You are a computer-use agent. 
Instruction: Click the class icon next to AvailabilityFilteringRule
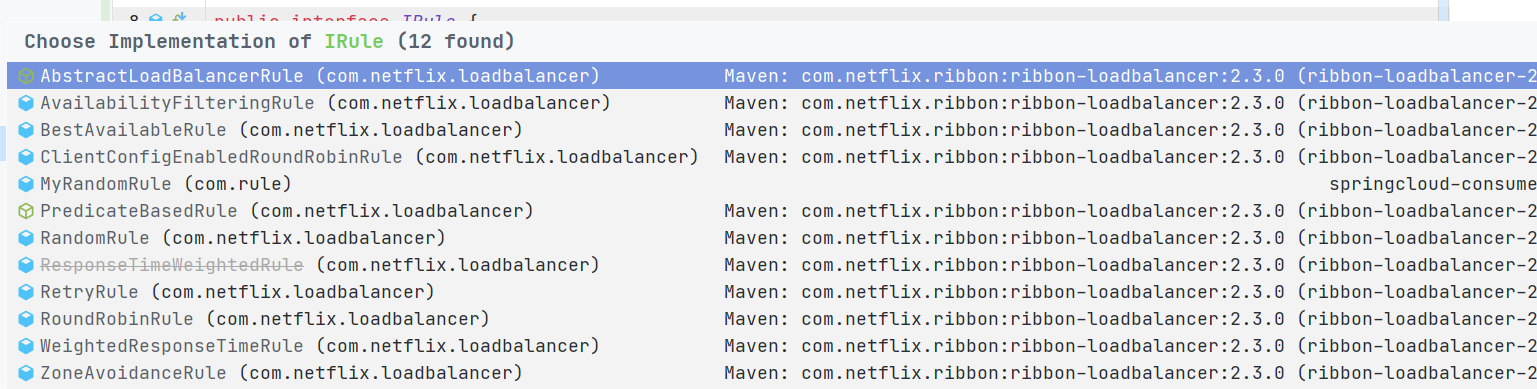tap(26, 103)
